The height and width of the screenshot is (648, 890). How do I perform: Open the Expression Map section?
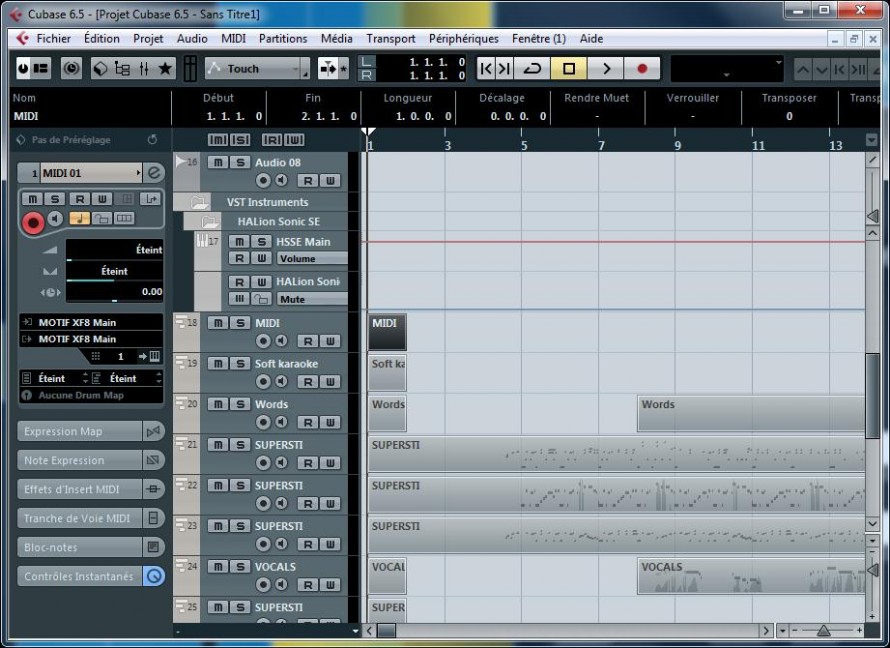(x=79, y=431)
